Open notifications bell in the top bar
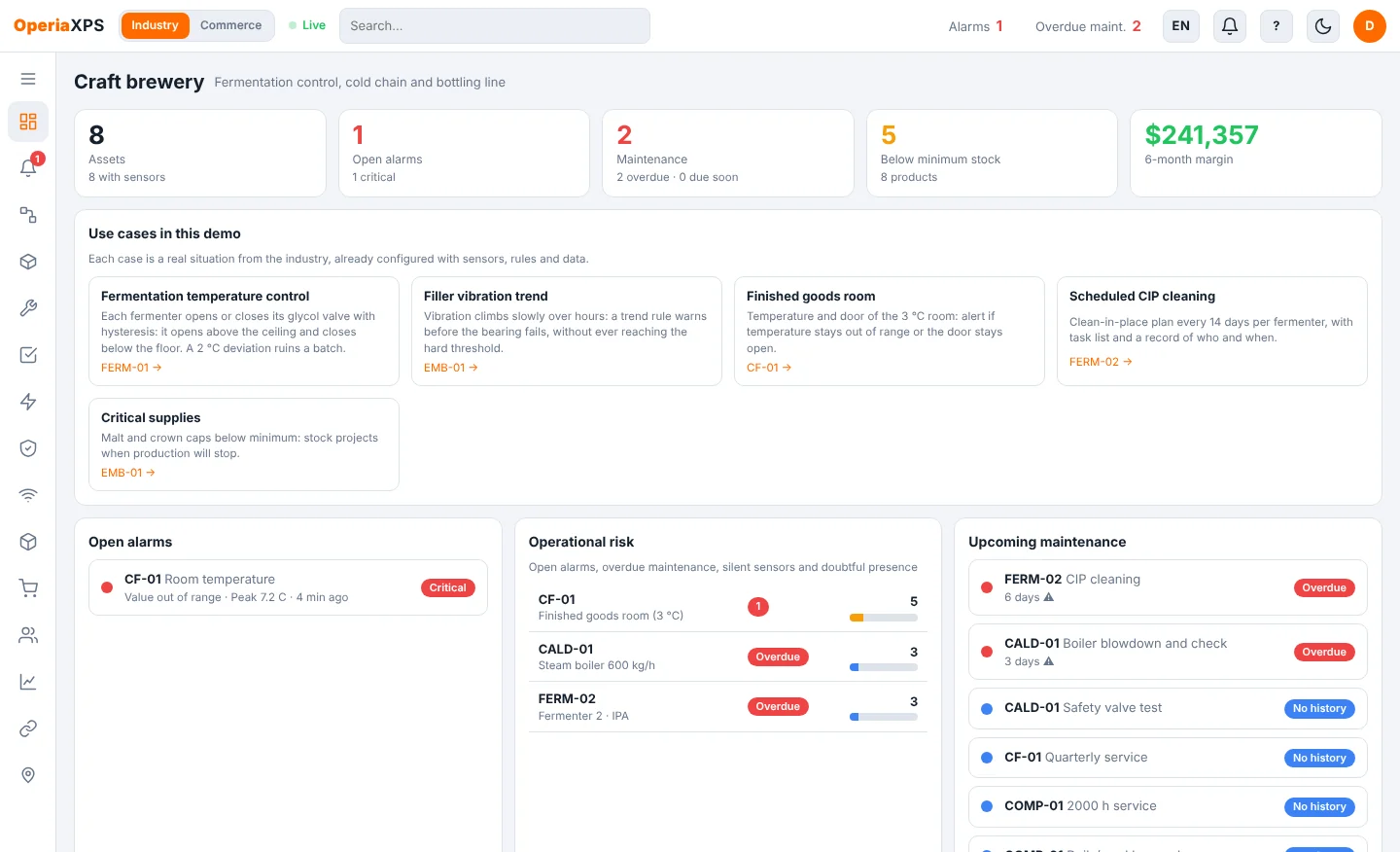The height and width of the screenshot is (852, 1400). 1230,26
